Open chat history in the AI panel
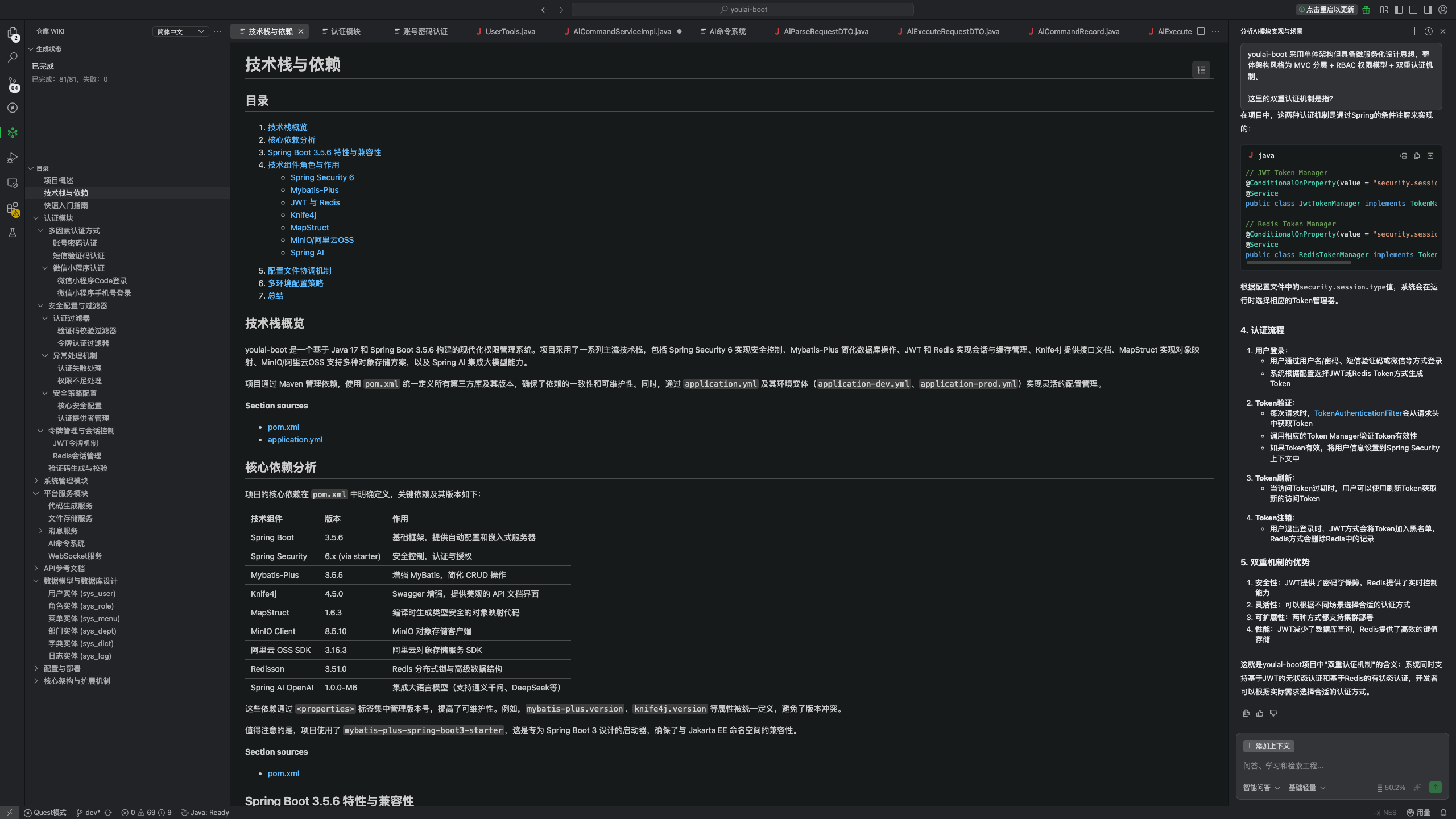1456x819 pixels. [x=1428, y=31]
